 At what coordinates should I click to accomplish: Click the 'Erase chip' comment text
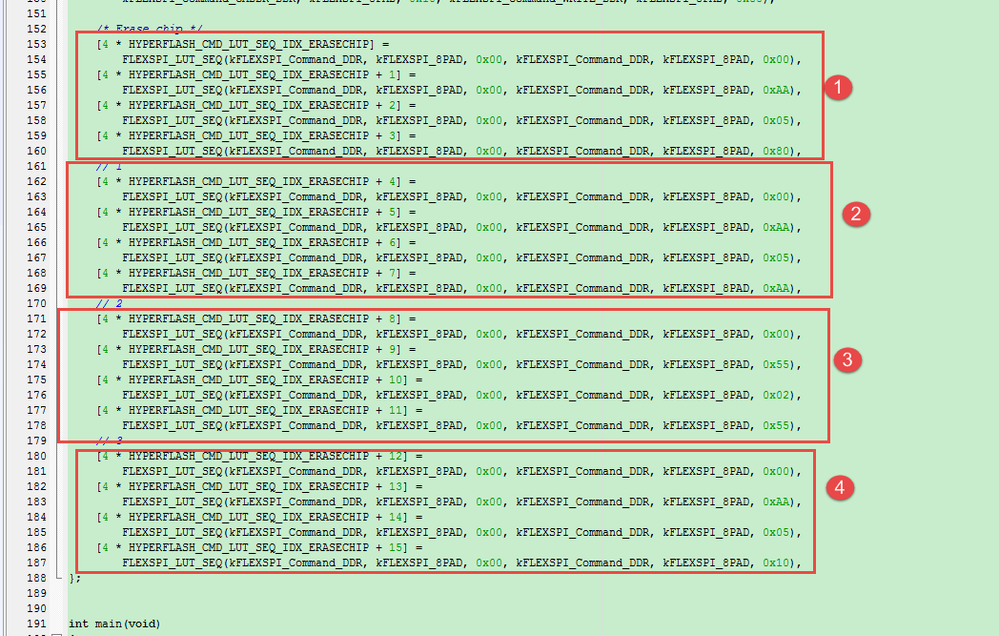[x=152, y=29]
